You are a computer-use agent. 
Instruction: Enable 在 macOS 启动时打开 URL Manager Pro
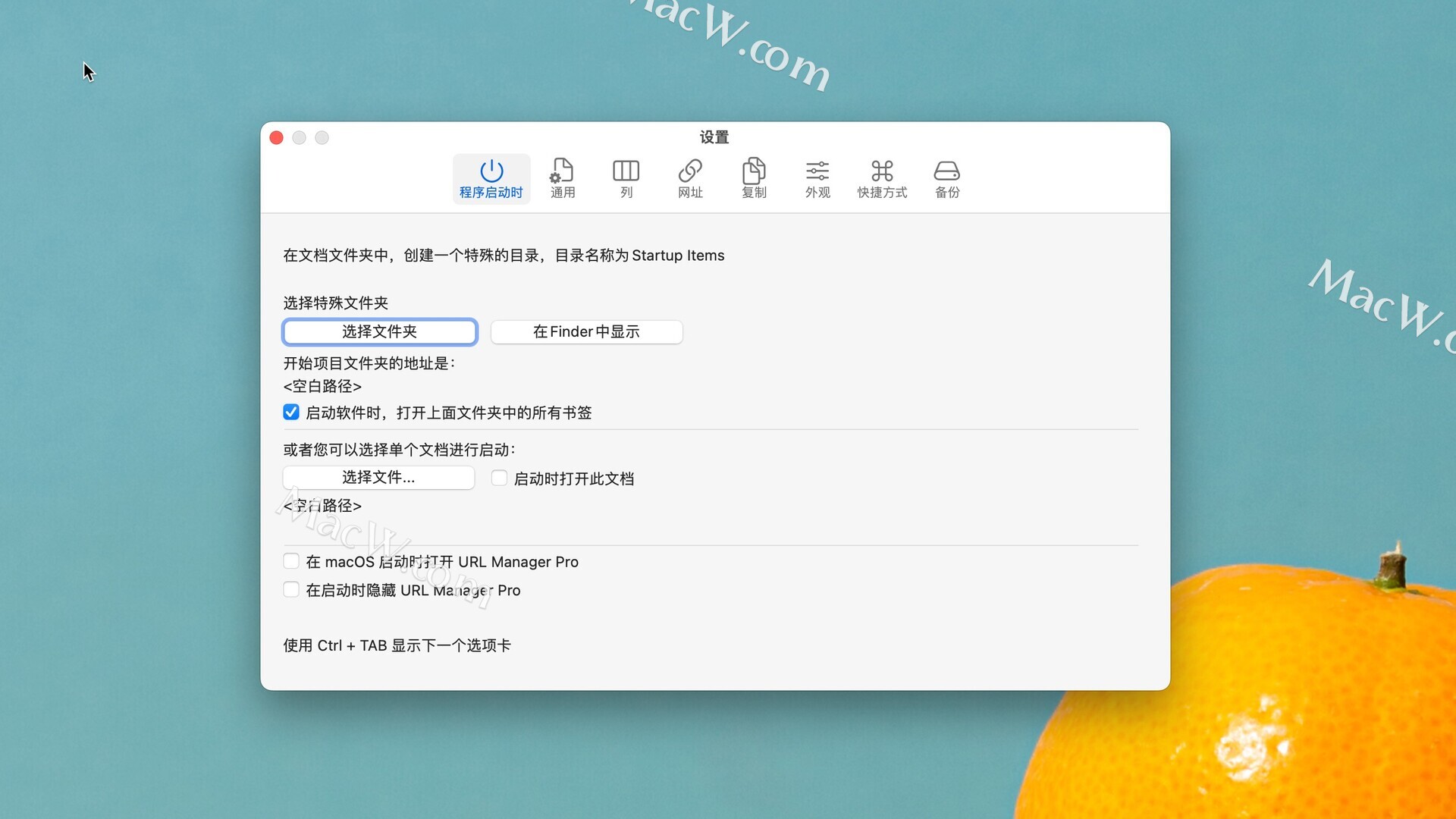click(291, 561)
